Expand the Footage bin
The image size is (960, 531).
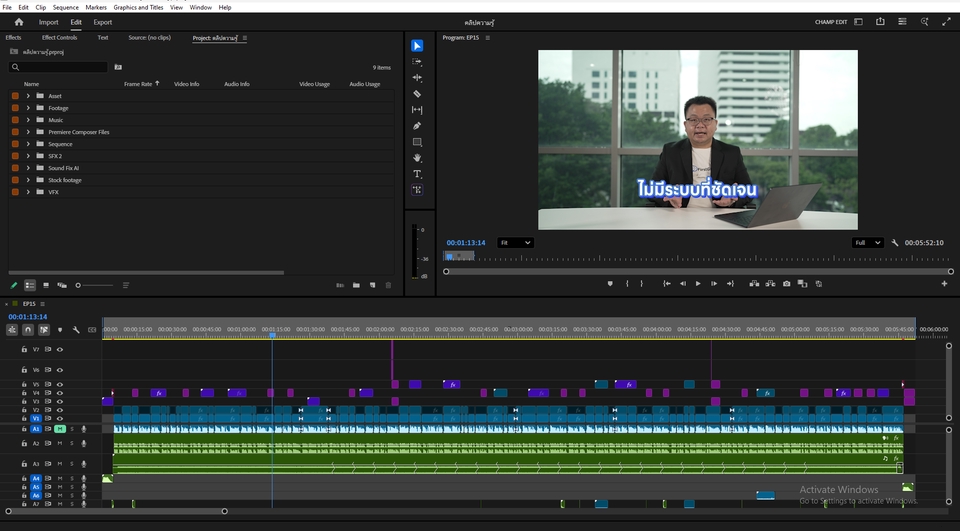pos(28,108)
